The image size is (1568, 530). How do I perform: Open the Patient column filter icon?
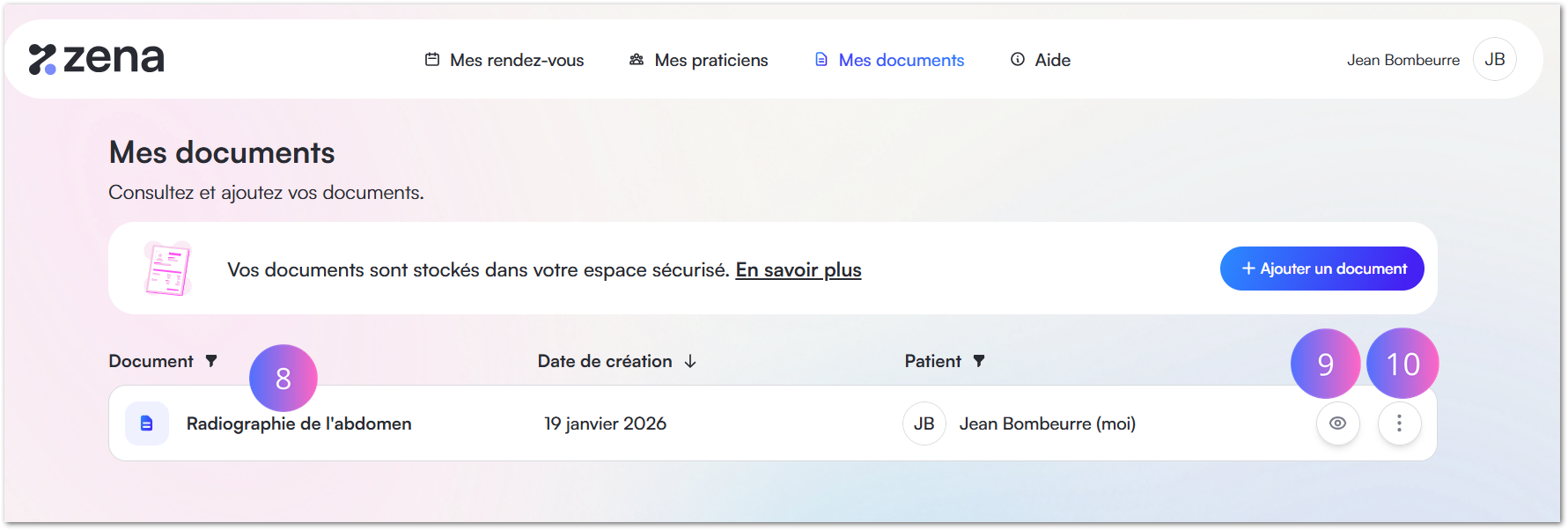point(979,361)
